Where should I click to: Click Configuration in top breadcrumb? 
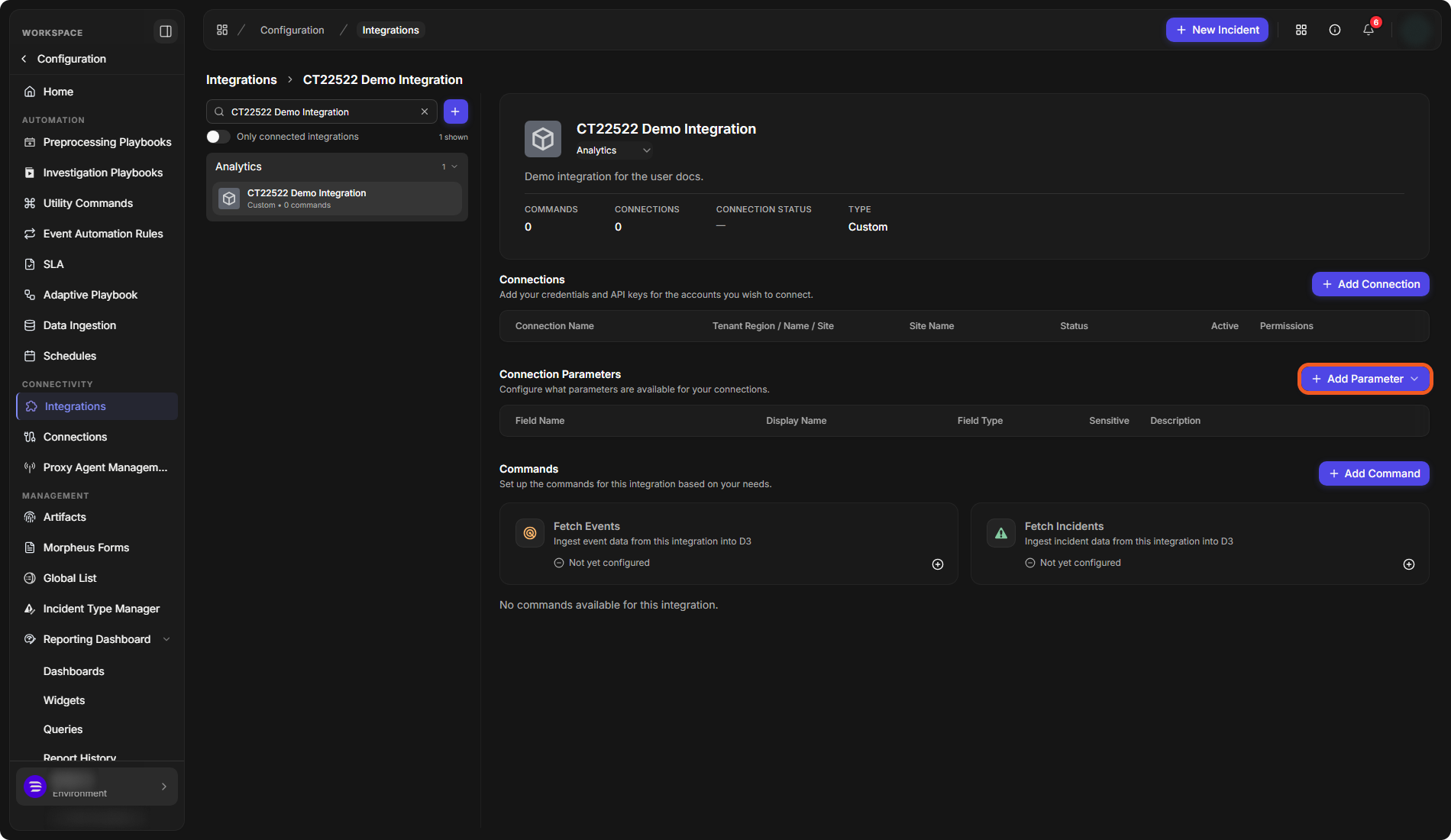[292, 30]
